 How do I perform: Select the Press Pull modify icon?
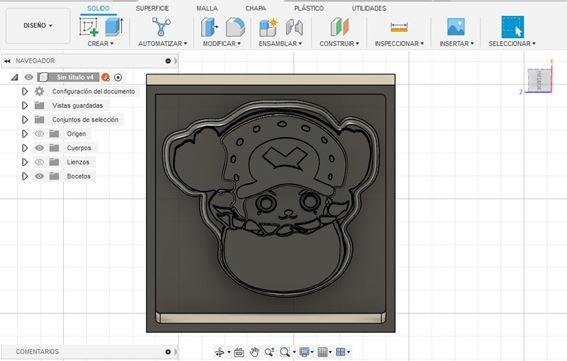pos(209,27)
